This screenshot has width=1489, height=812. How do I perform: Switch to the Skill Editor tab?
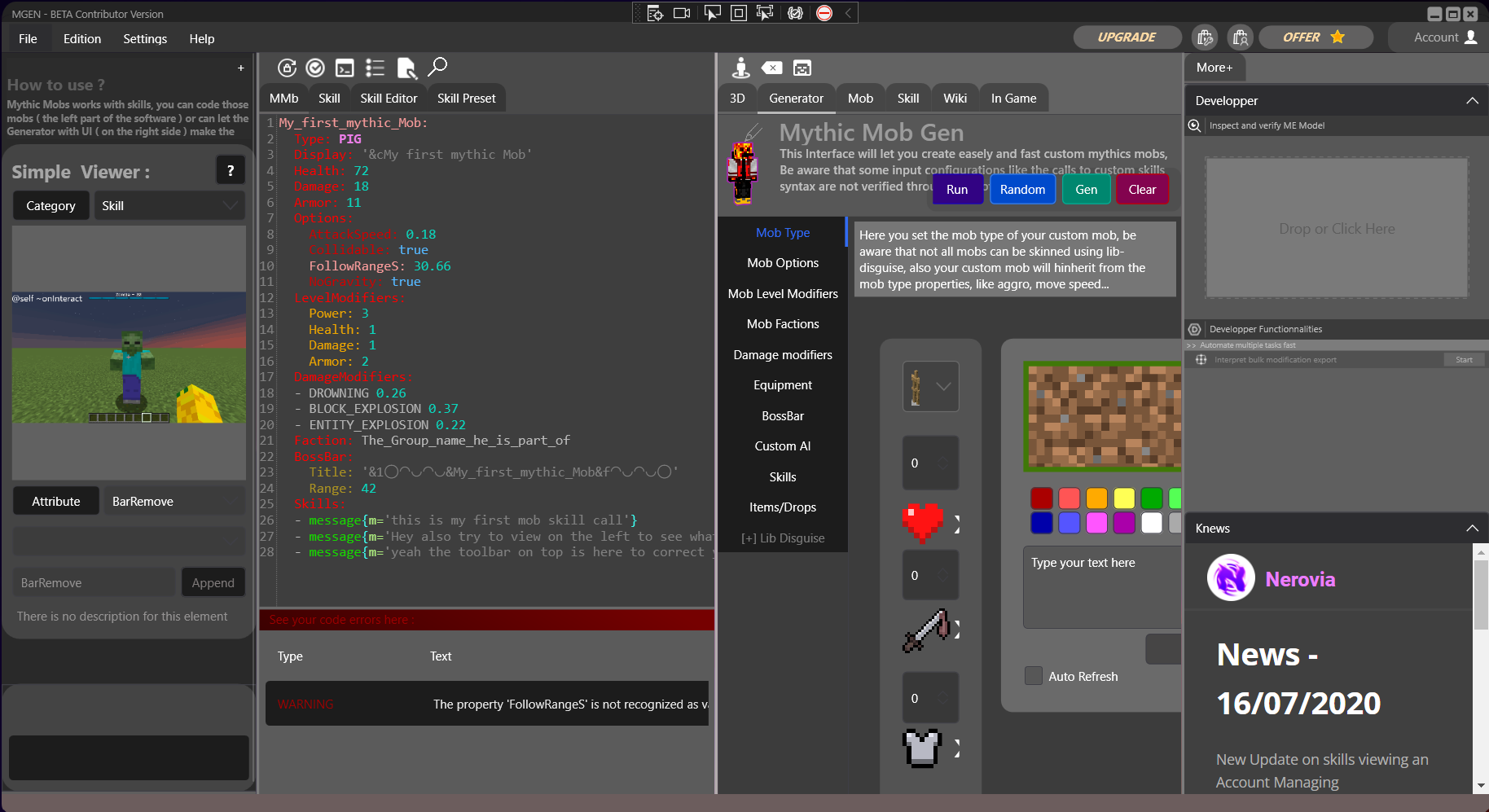[389, 99]
